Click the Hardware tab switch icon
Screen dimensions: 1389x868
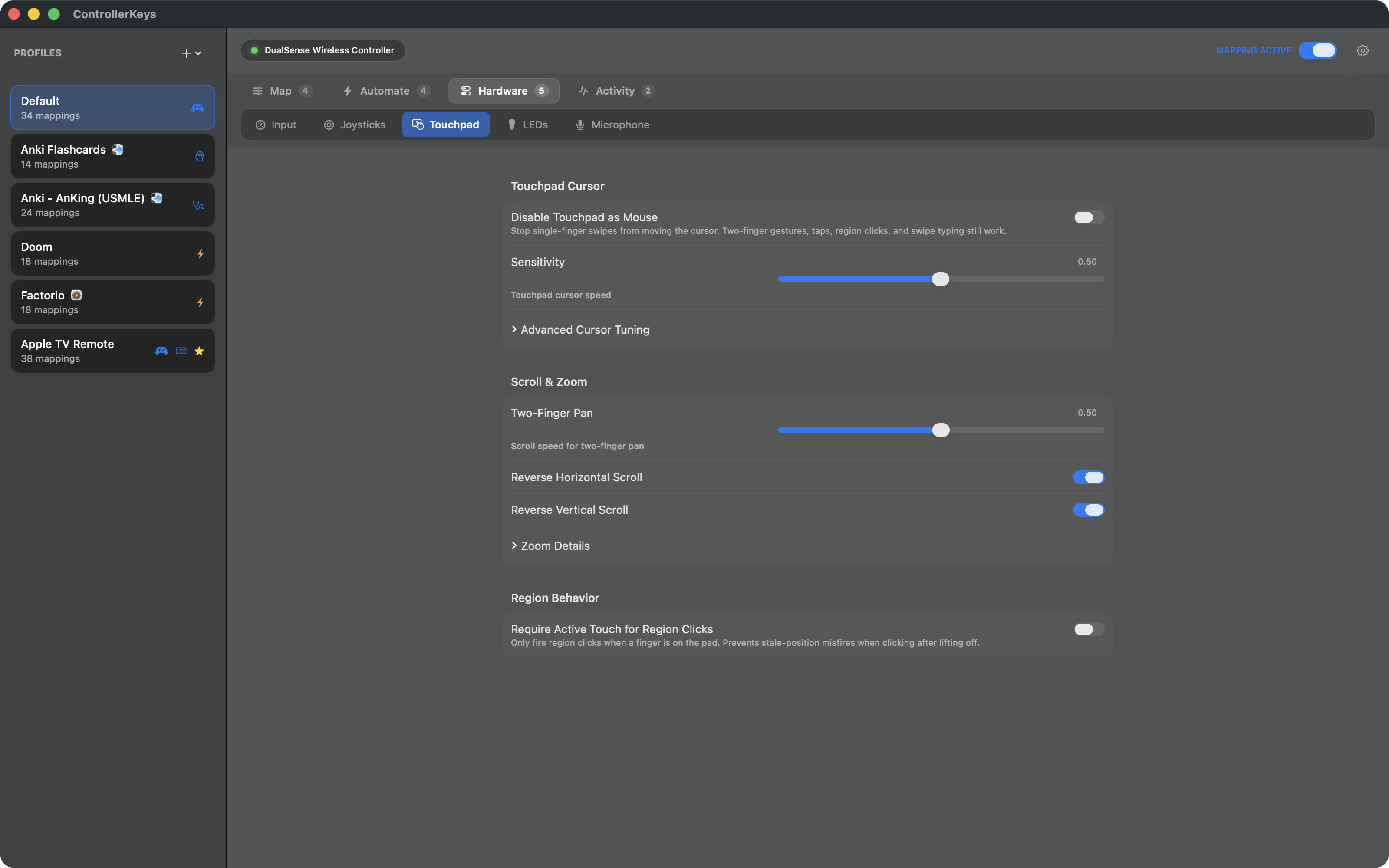tap(465, 91)
